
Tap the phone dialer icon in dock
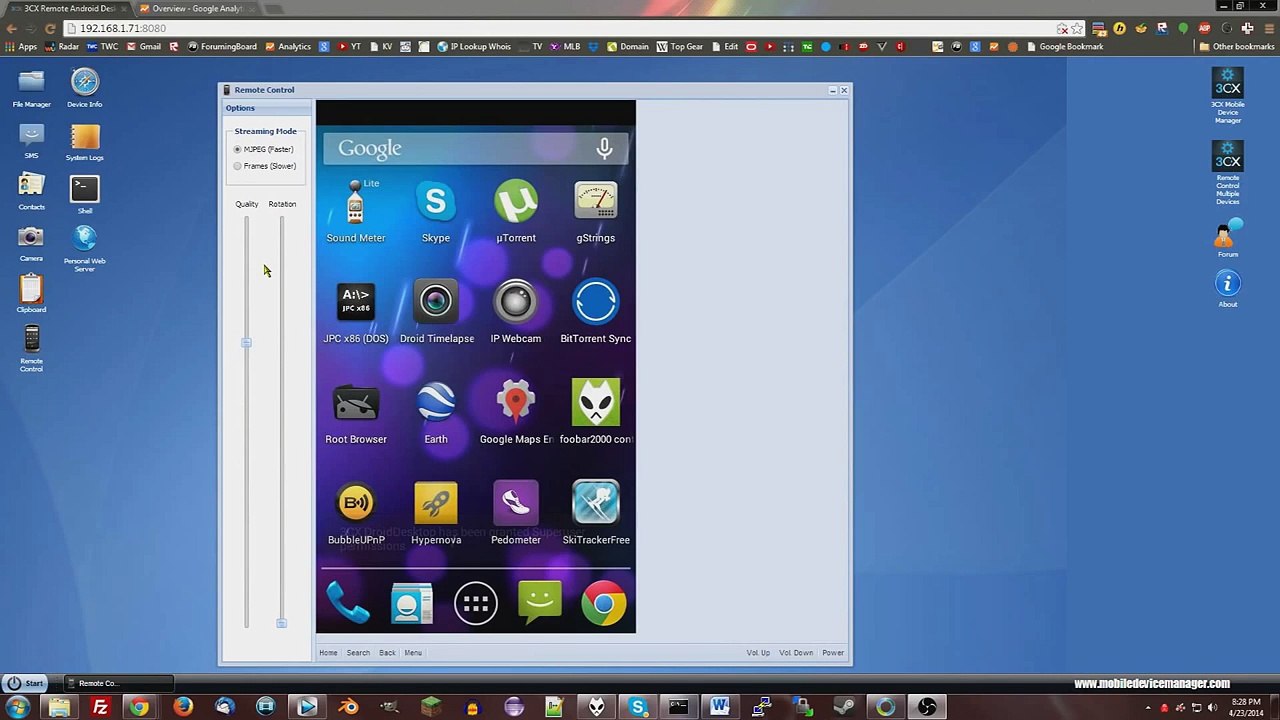[x=348, y=604]
